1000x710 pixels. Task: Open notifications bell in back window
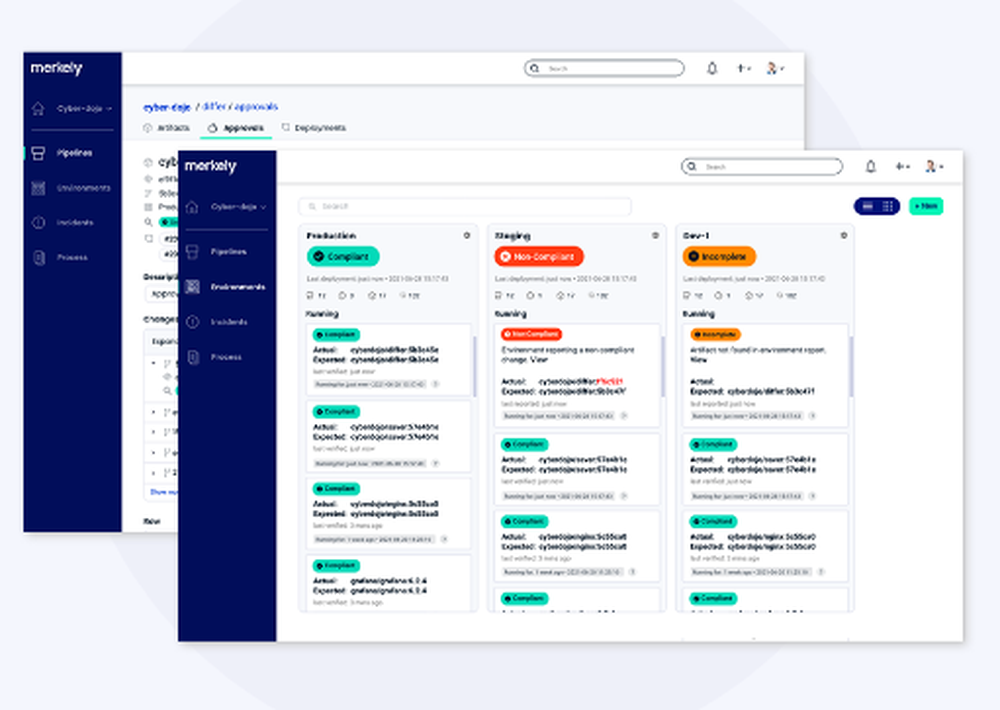[712, 68]
